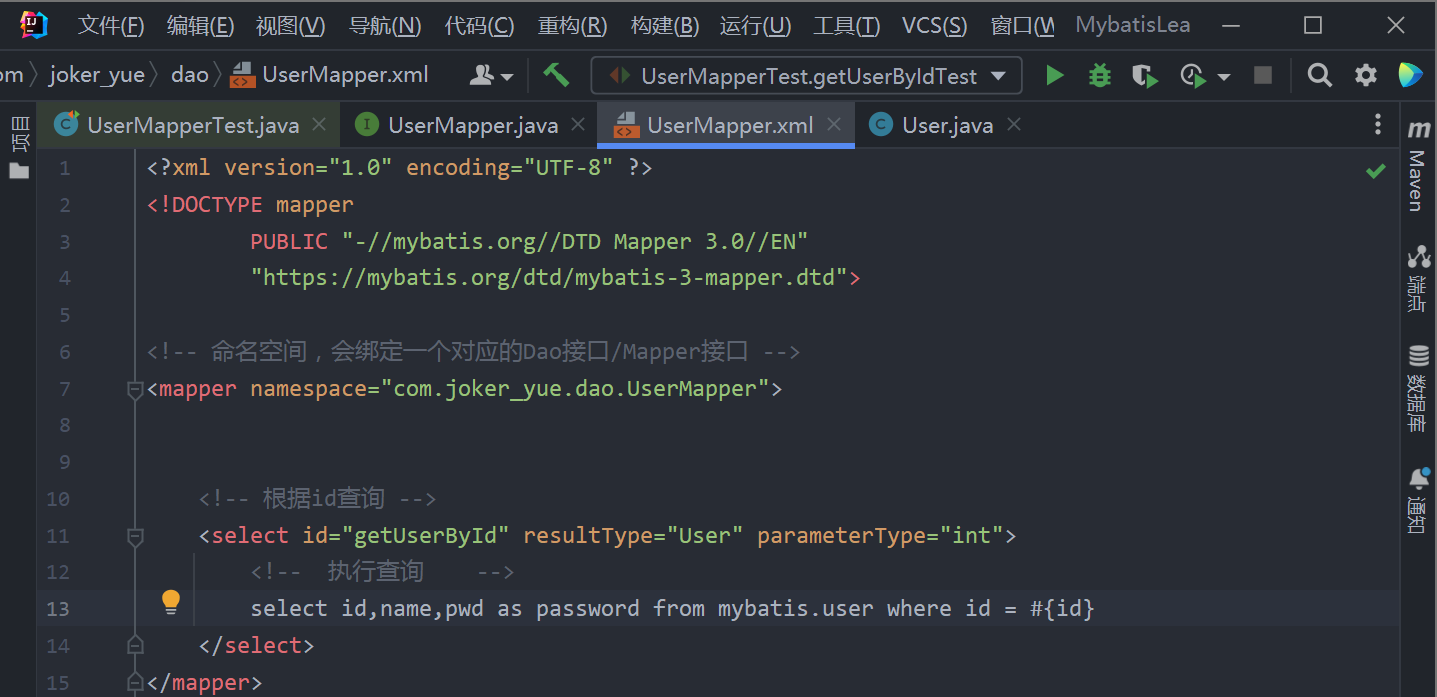Click the yellow lightbulb intention icon
Screen dimensions: 1437x697
coord(171,601)
